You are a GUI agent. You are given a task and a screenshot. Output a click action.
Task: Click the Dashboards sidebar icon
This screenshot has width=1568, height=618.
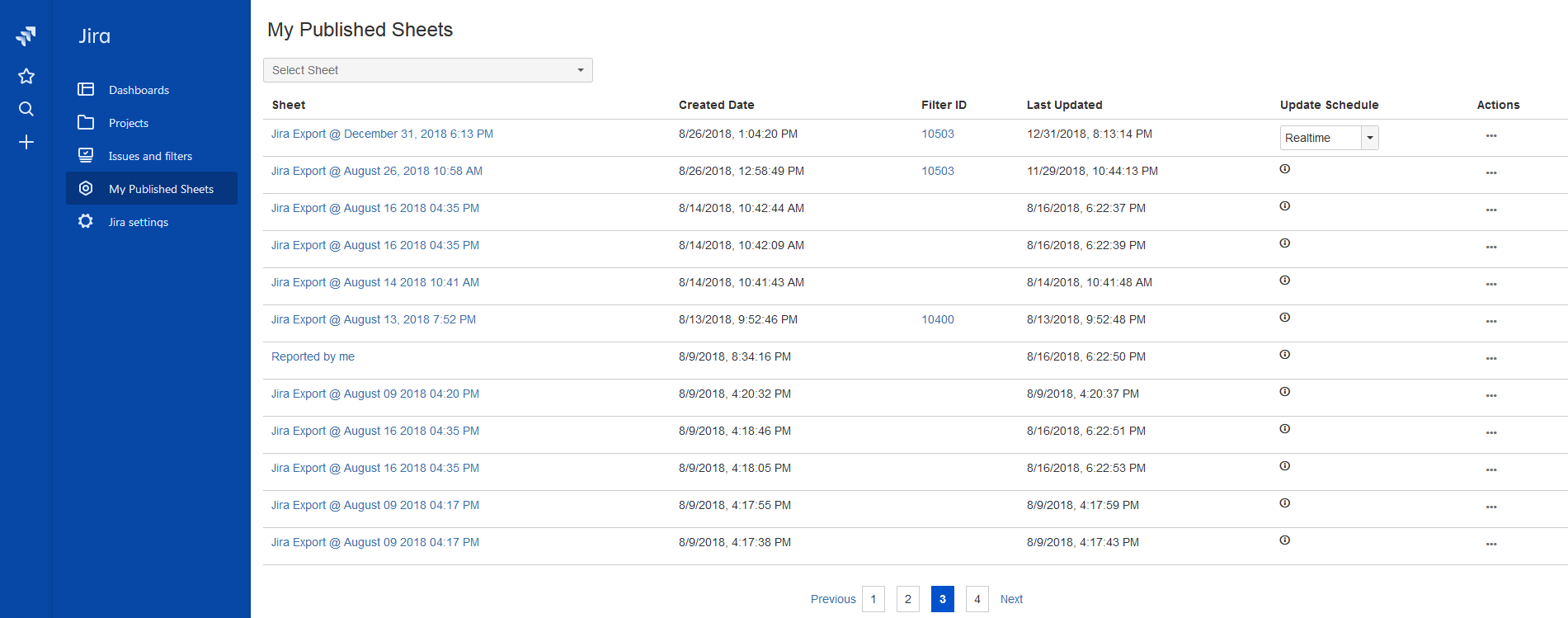(86, 89)
